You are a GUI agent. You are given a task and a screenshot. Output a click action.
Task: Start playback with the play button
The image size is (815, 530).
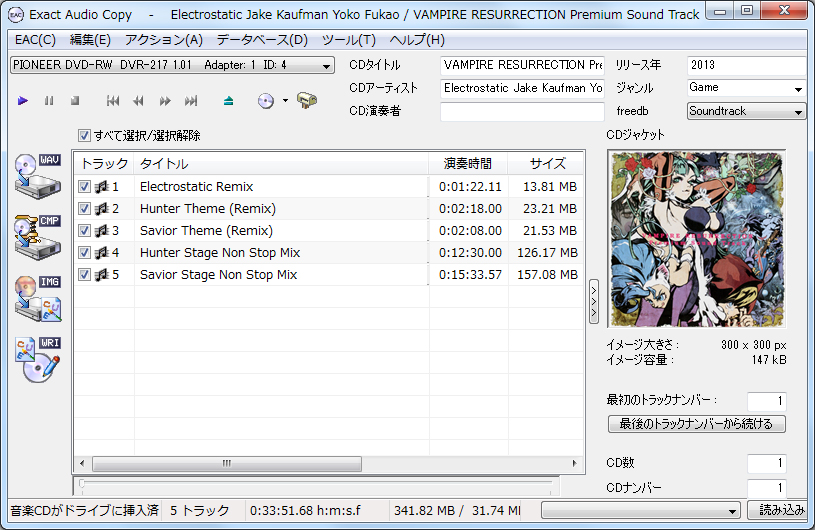22,101
